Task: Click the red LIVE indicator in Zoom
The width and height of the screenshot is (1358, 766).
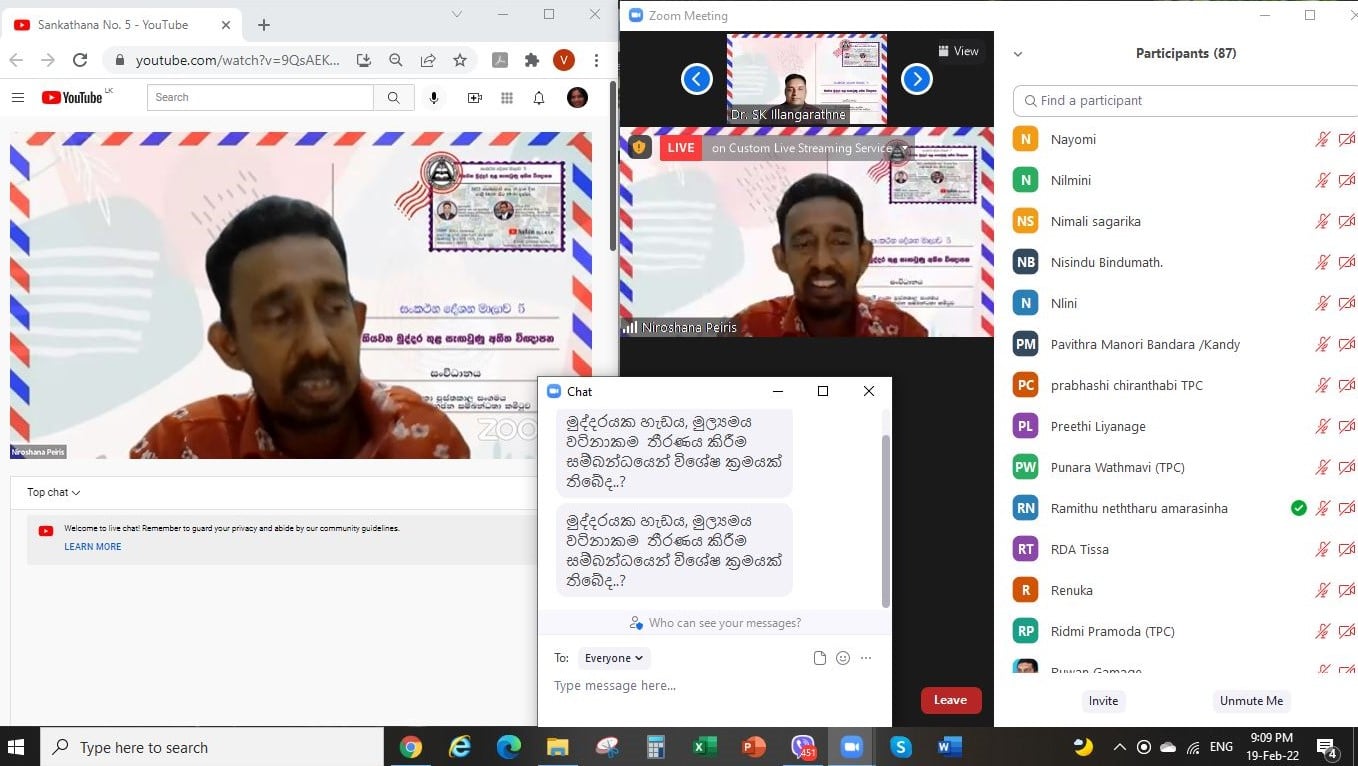Action: click(x=681, y=148)
